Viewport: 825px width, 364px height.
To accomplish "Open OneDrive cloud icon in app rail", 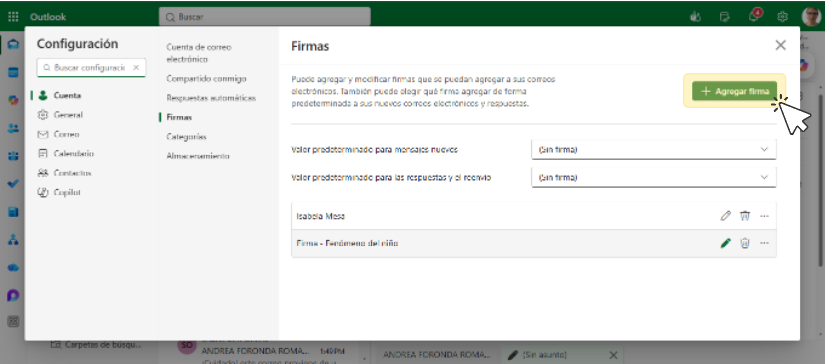I will point(13,268).
